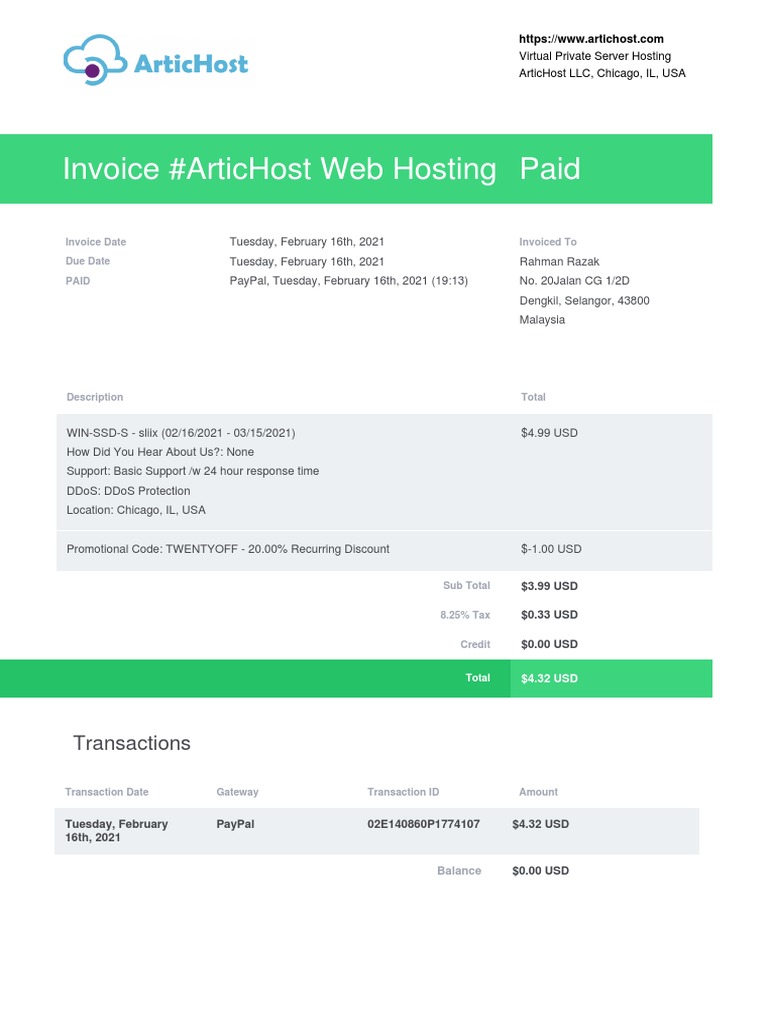Click the PayPal payment timestamp text
Screen dimensions: 768x1024
[349, 281]
